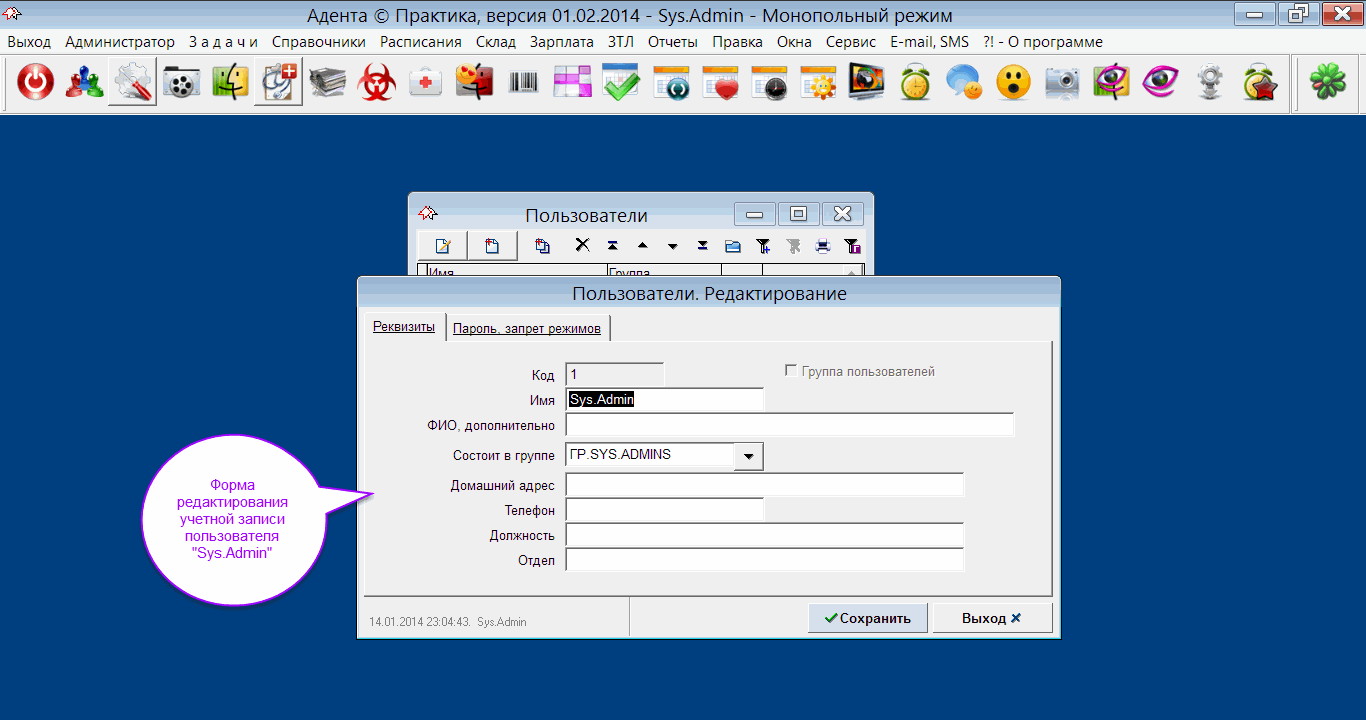
Task: Open the camera icon in toolbar
Action: (x=1062, y=84)
